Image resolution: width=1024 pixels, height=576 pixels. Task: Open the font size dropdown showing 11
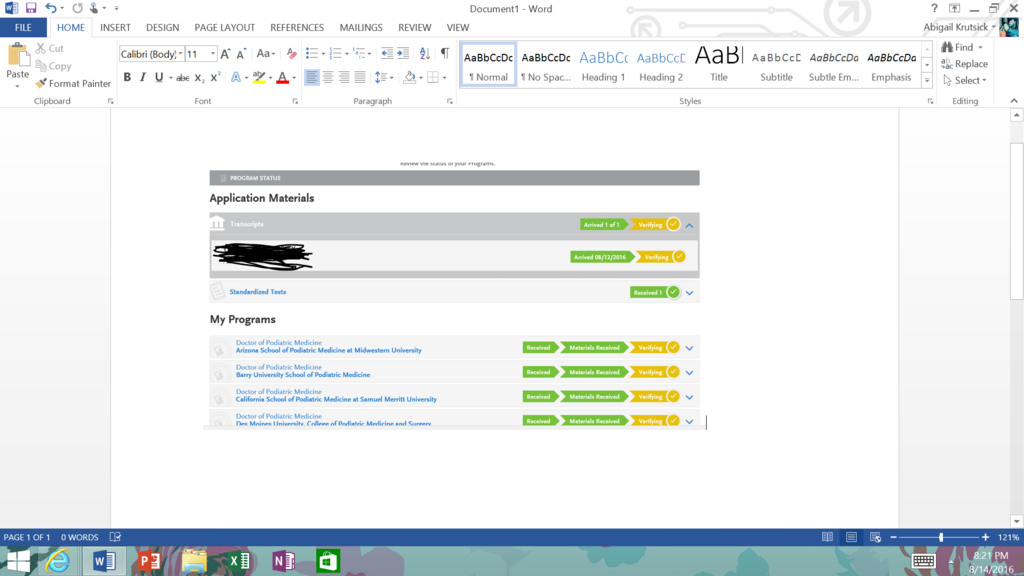click(x=200, y=53)
